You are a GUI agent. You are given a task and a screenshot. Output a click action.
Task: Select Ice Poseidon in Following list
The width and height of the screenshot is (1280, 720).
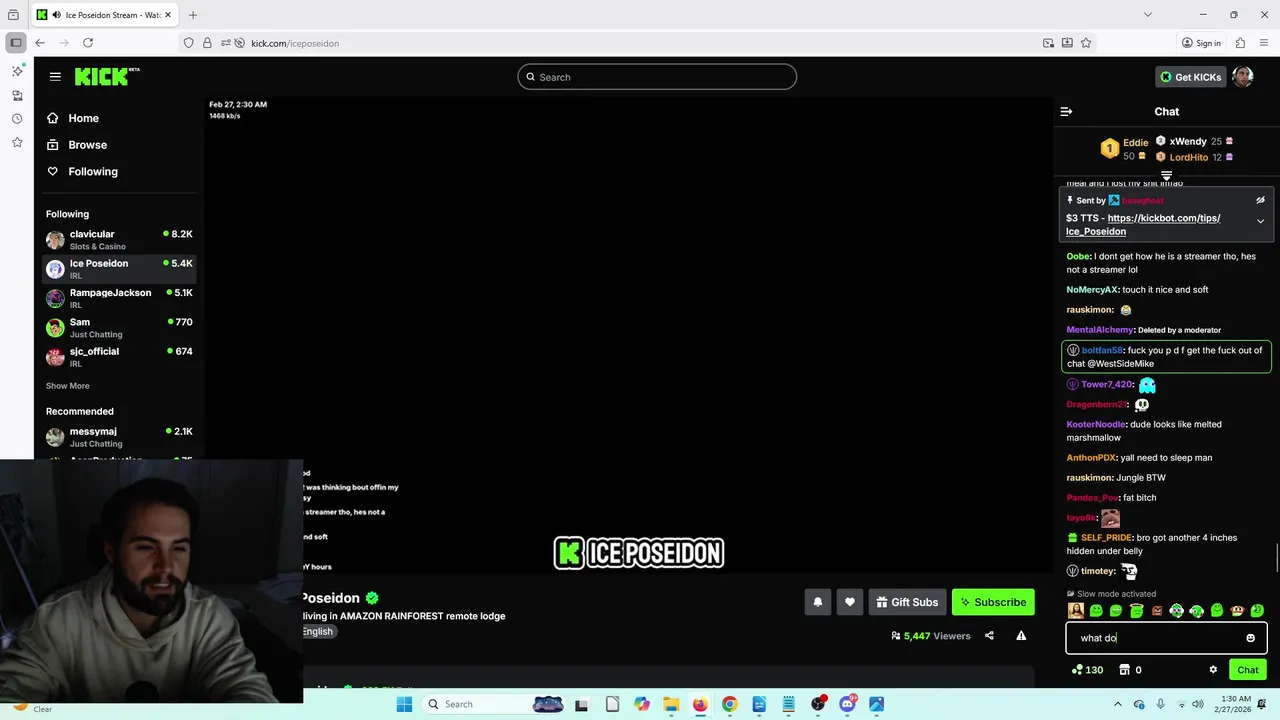coord(119,269)
